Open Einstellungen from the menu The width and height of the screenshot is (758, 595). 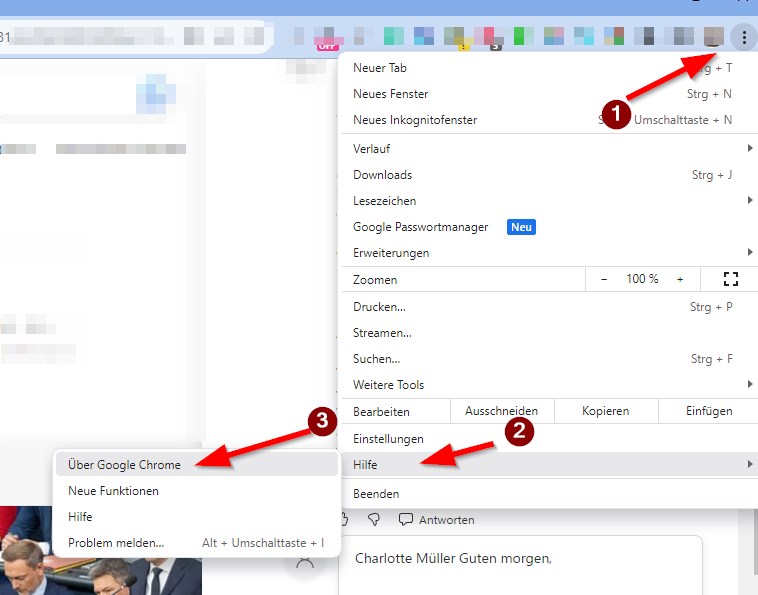[x=549, y=439]
